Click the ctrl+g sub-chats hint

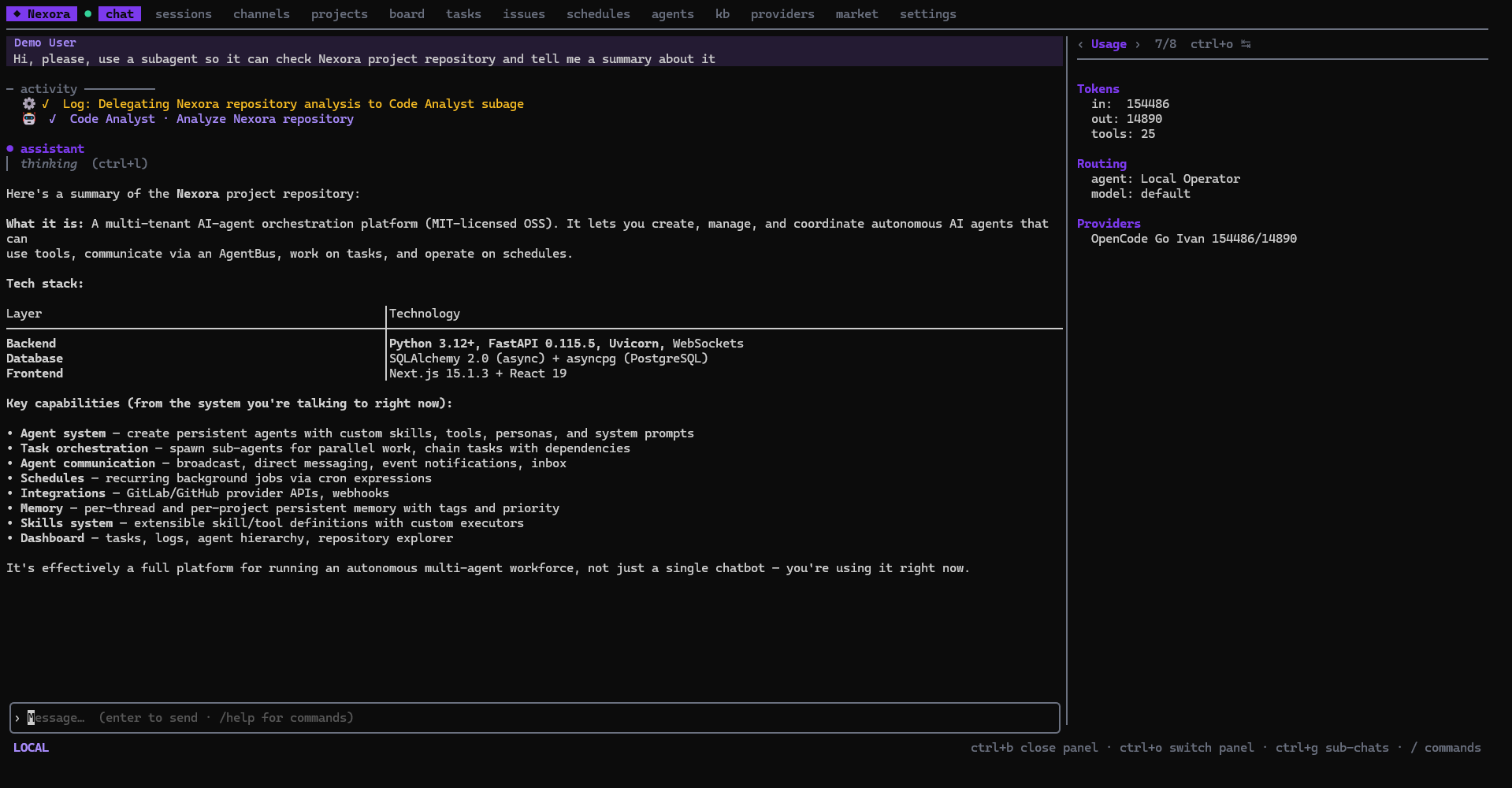tap(1332, 748)
